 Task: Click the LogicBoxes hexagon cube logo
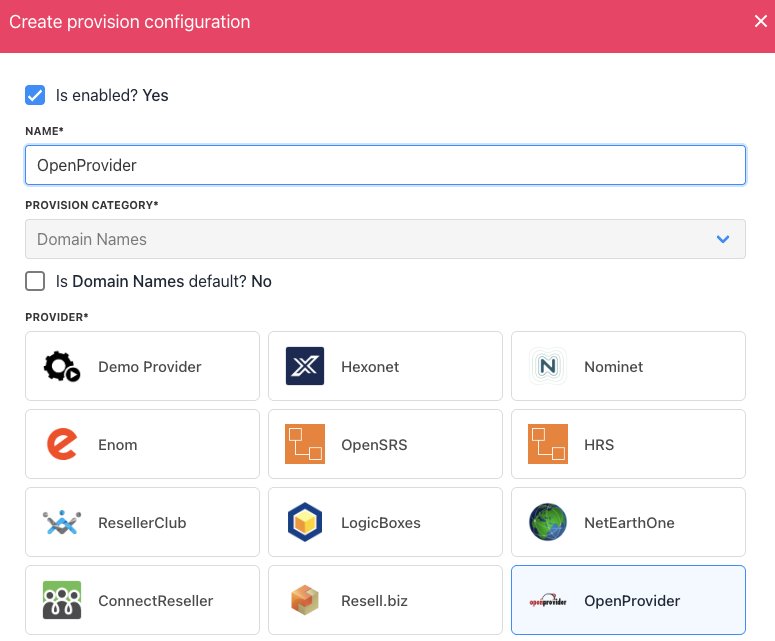[305, 522]
